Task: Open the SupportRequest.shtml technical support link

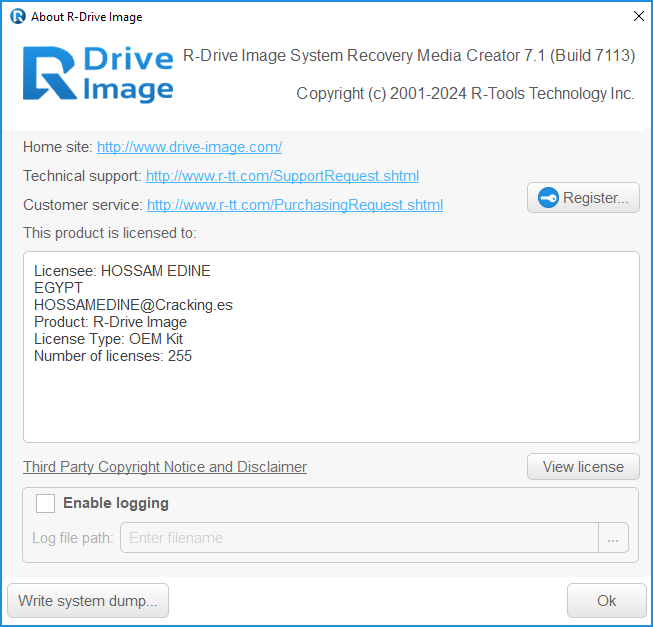Action: point(282,176)
